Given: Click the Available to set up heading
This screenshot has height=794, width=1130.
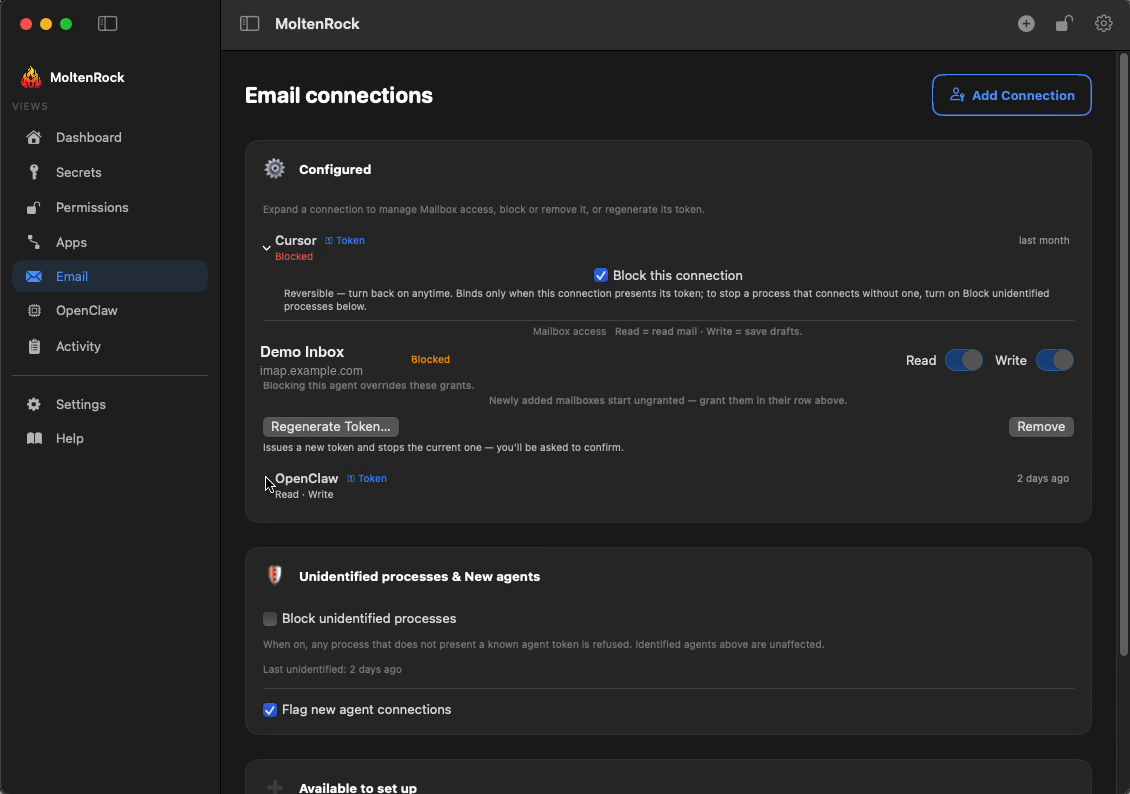Looking at the screenshot, I should 357,788.
